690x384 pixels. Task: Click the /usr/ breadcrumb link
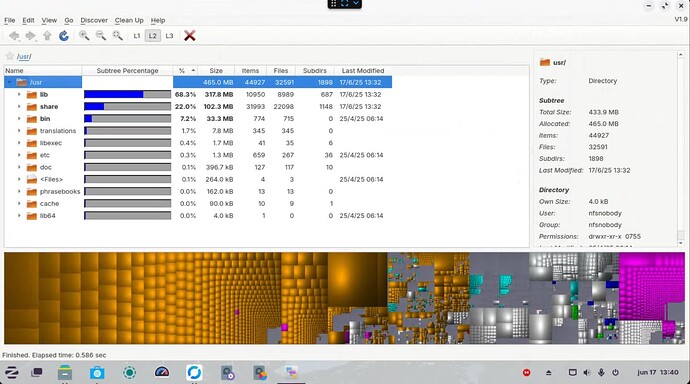pyautogui.click(x=24, y=56)
